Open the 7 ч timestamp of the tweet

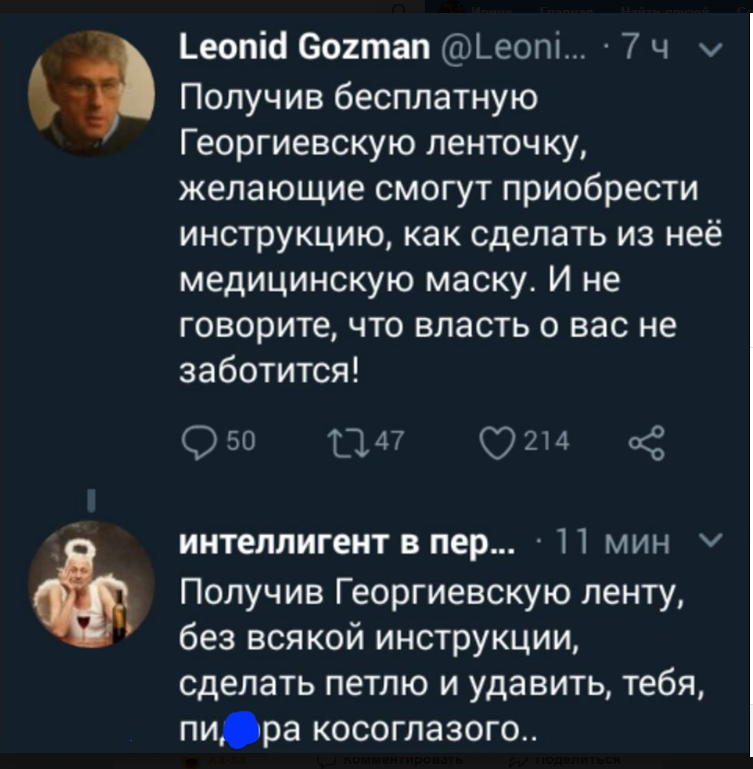(x=645, y=48)
